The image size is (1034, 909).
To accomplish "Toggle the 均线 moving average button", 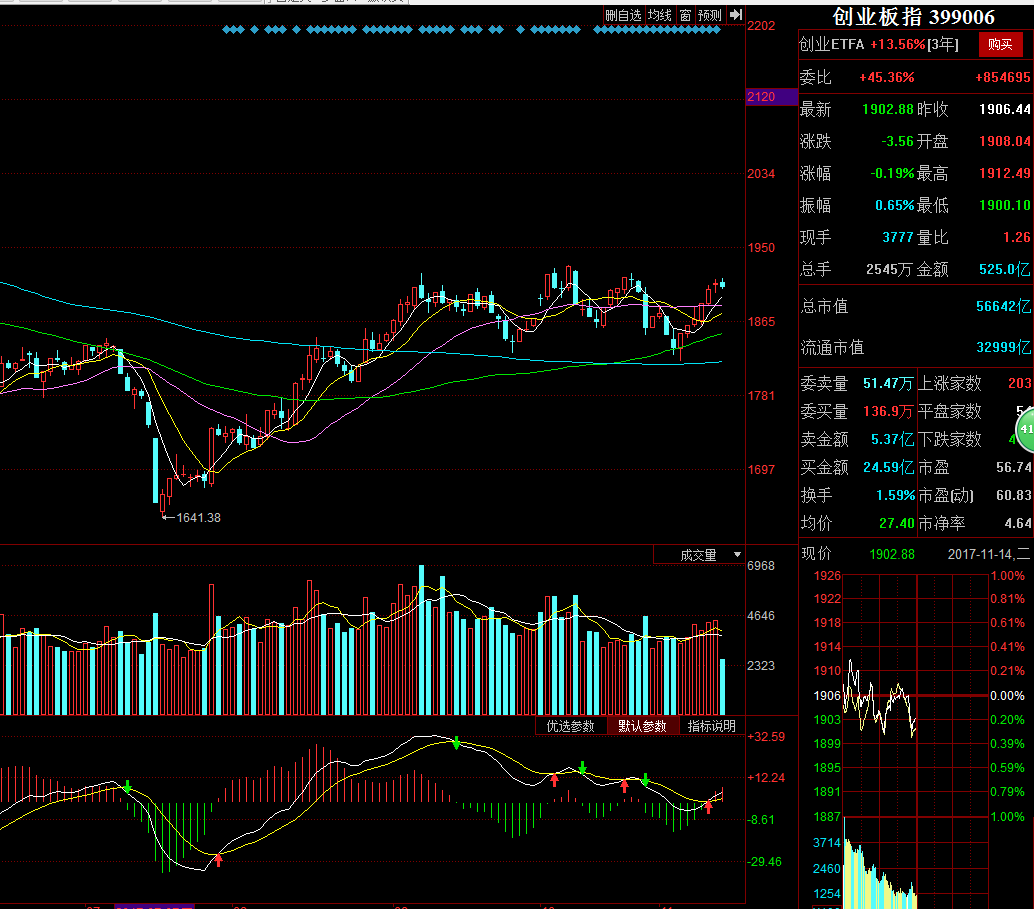I will click(x=659, y=15).
